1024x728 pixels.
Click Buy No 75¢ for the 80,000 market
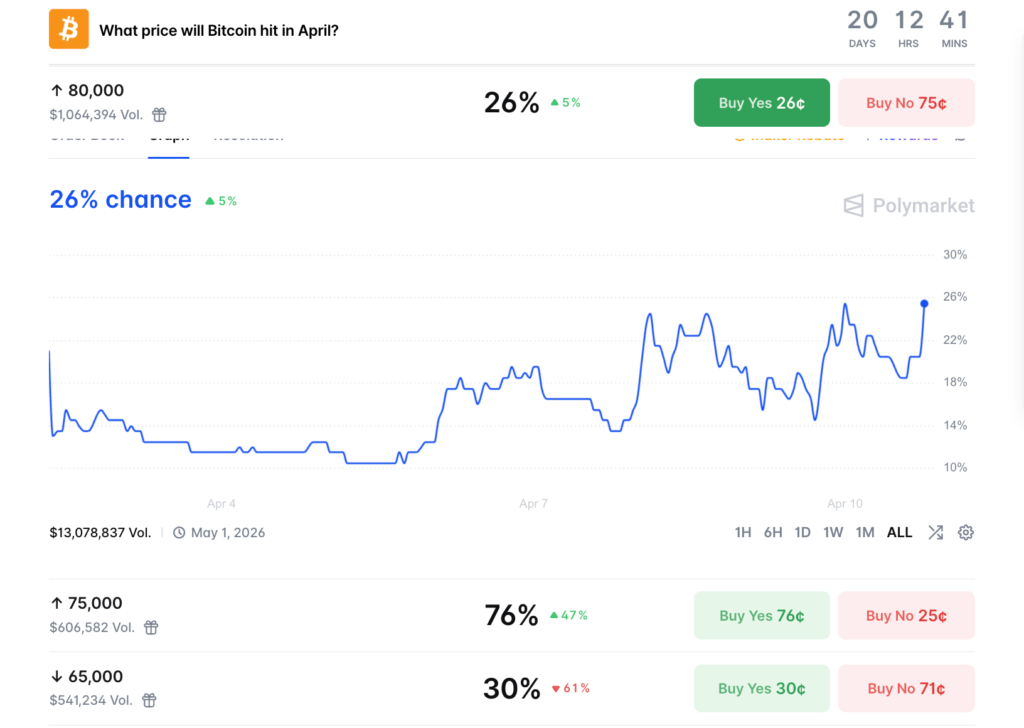[906, 102]
